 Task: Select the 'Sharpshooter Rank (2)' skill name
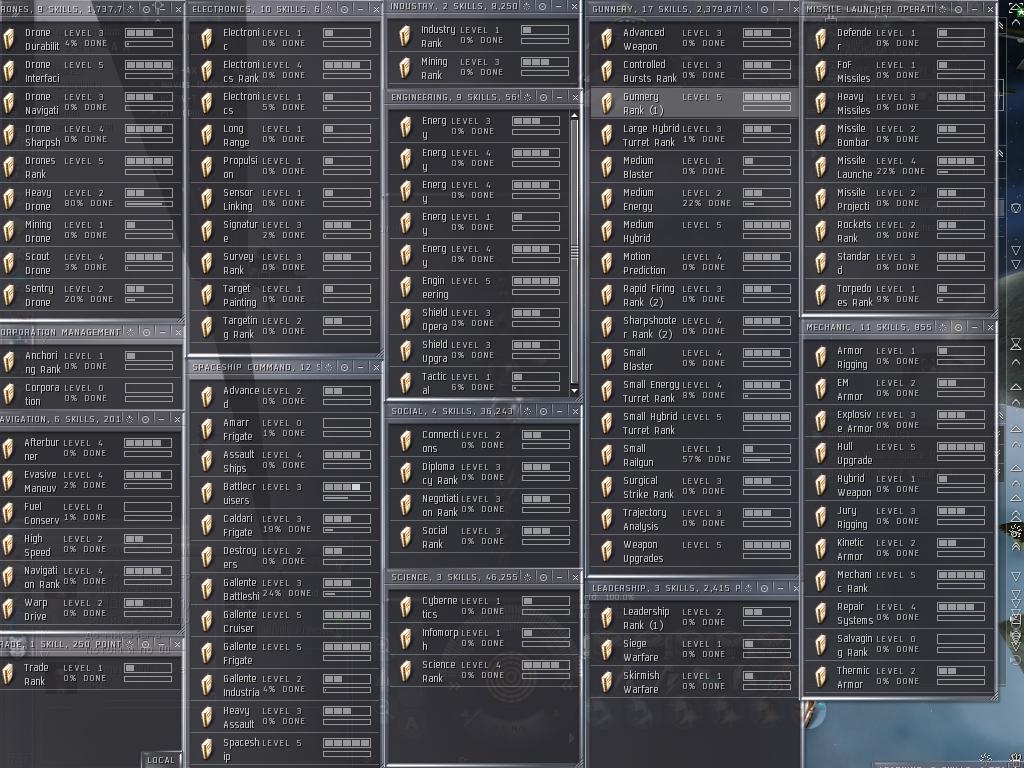[651, 327]
